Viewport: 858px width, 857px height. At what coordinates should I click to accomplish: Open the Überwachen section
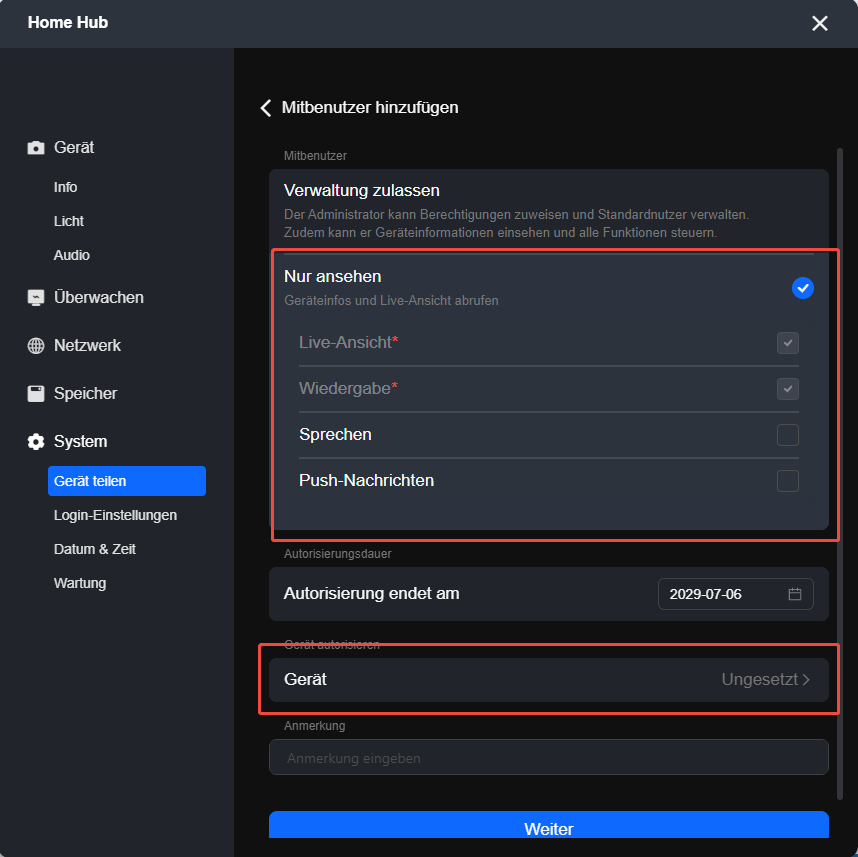pyautogui.click(x=99, y=298)
